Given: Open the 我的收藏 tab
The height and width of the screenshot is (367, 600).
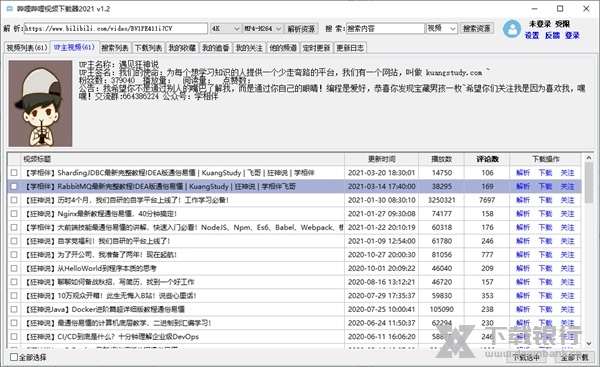Looking at the screenshot, I should (182, 48).
